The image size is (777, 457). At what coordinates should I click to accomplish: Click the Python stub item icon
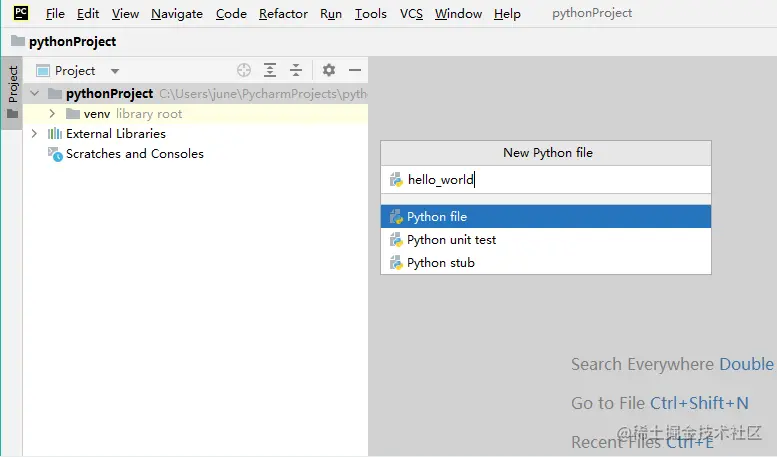tap(396, 263)
